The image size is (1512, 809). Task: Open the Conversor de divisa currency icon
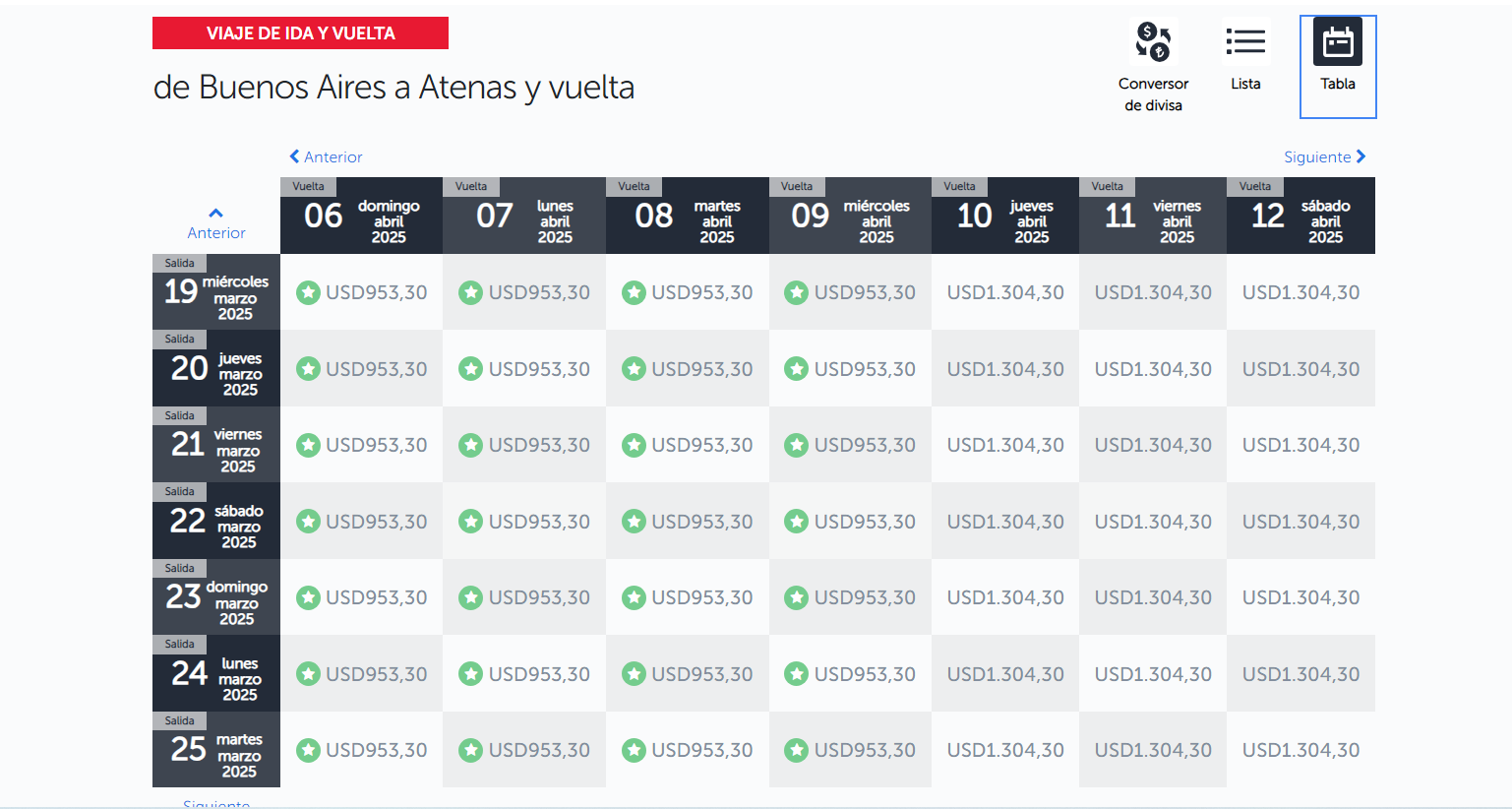coord(1153,42)
